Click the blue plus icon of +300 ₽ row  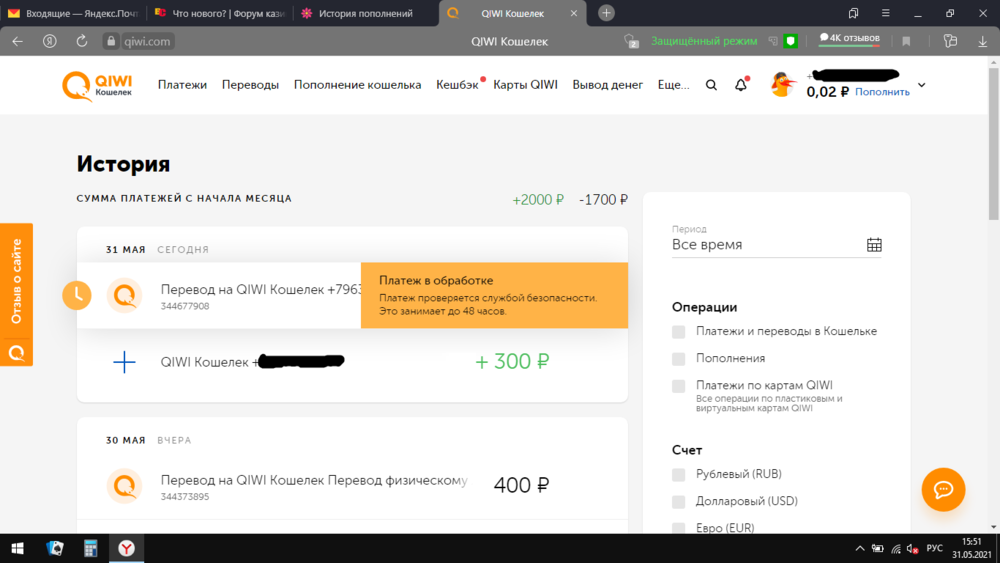tap(124, 362)
